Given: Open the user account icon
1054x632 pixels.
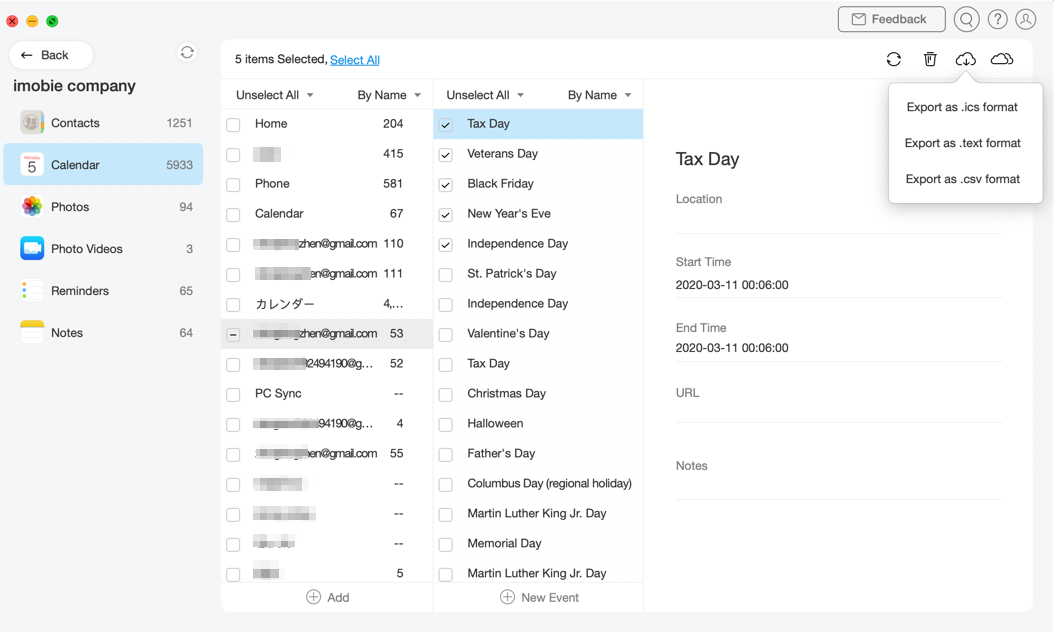Looking at the screenshot, I should (x=1025, y=19).
